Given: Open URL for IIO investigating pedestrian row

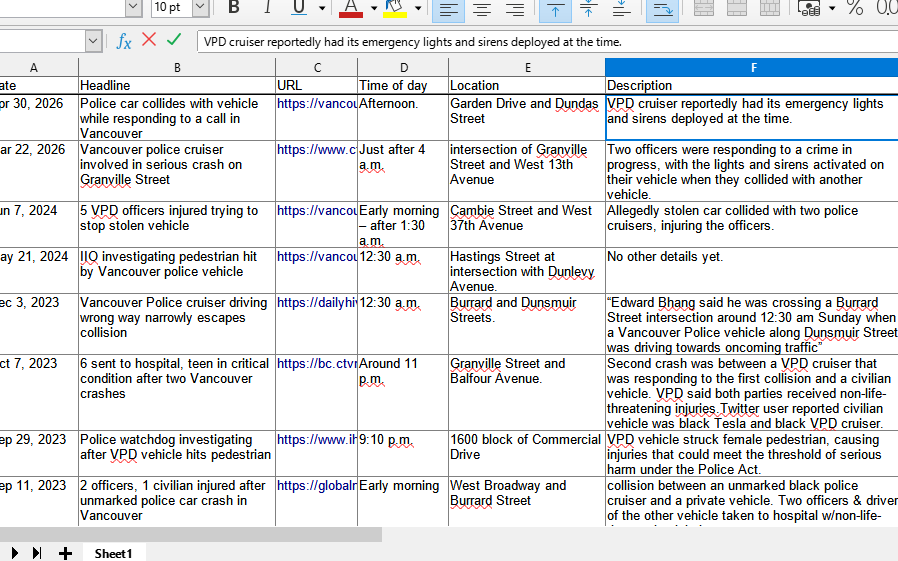Looking at the screenshot, I should [317, 256].
